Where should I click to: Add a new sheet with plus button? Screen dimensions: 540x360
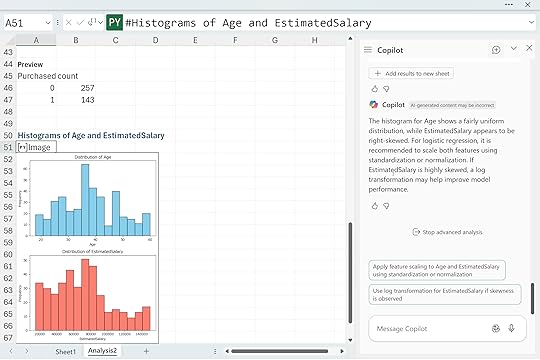coord(146,351)
